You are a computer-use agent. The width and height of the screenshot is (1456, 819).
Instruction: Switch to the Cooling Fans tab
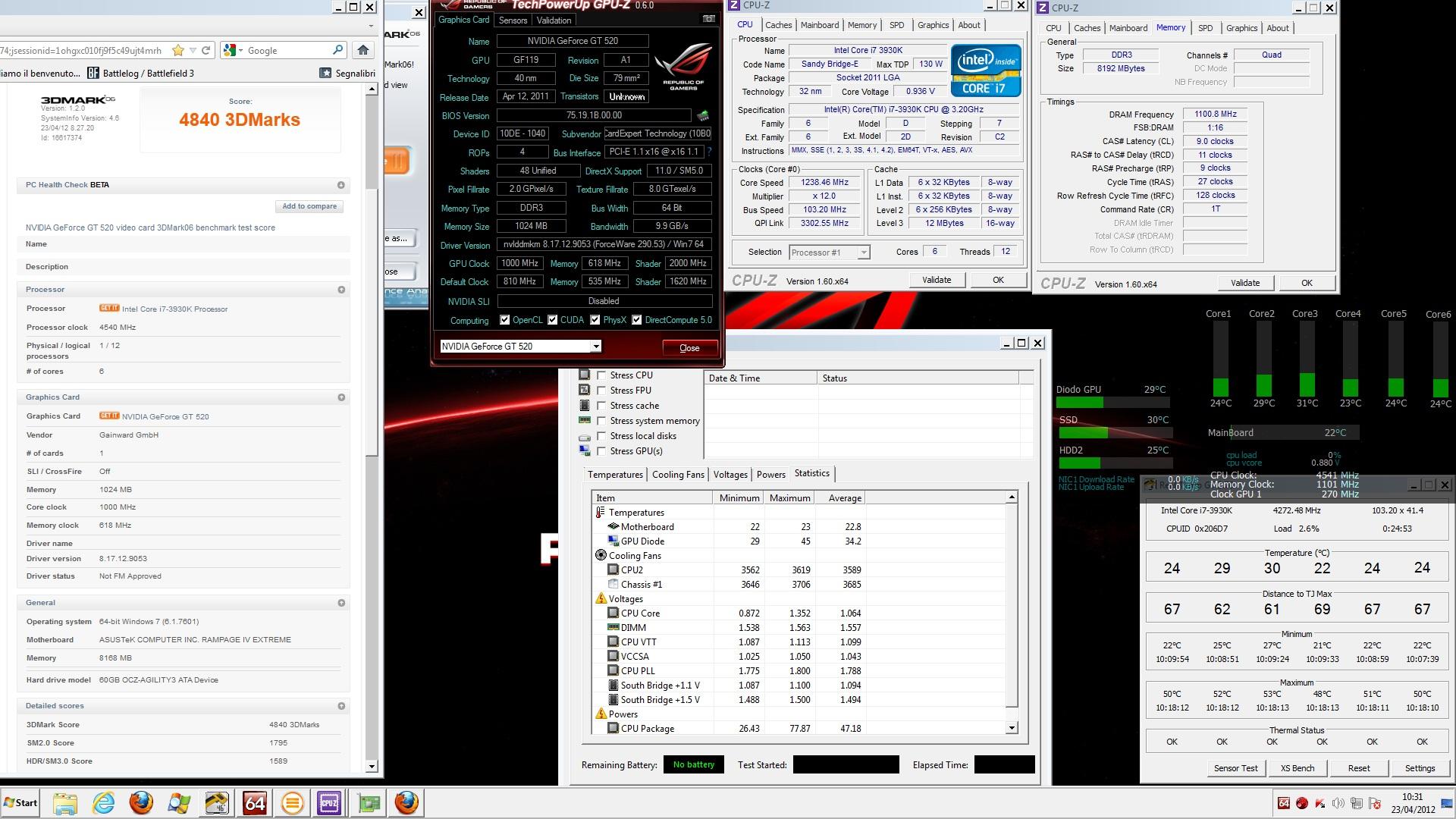click(678, 475)
